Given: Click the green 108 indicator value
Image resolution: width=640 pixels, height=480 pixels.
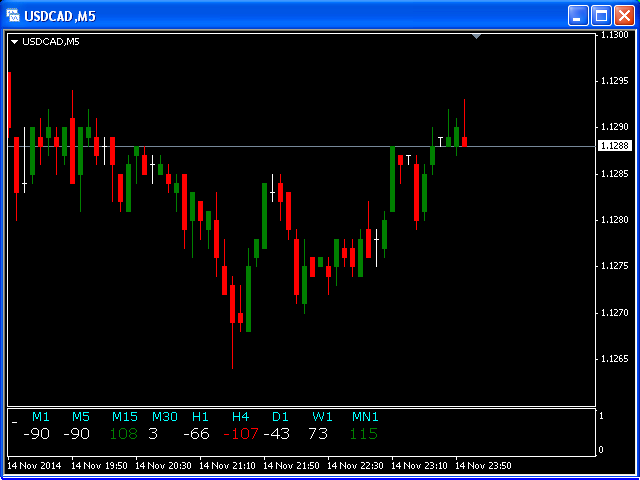Looking at the screenshot, I should coord(123,434).
